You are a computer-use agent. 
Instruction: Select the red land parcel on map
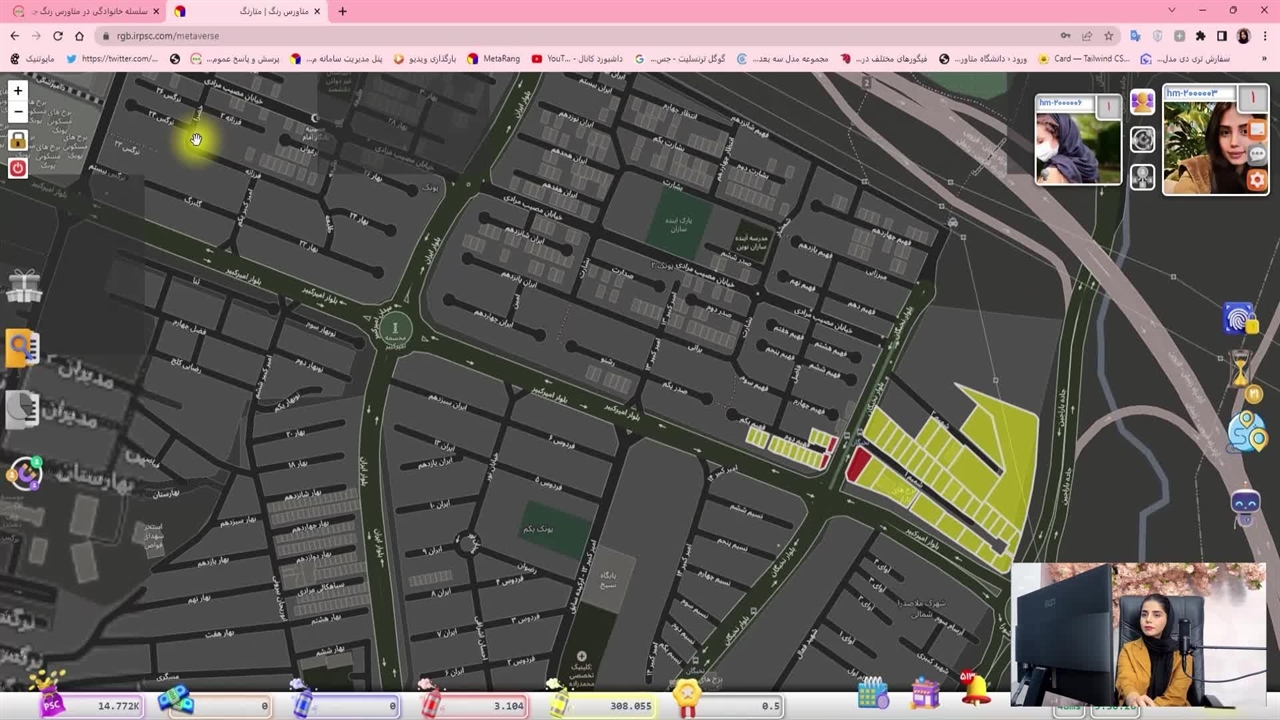858,465
